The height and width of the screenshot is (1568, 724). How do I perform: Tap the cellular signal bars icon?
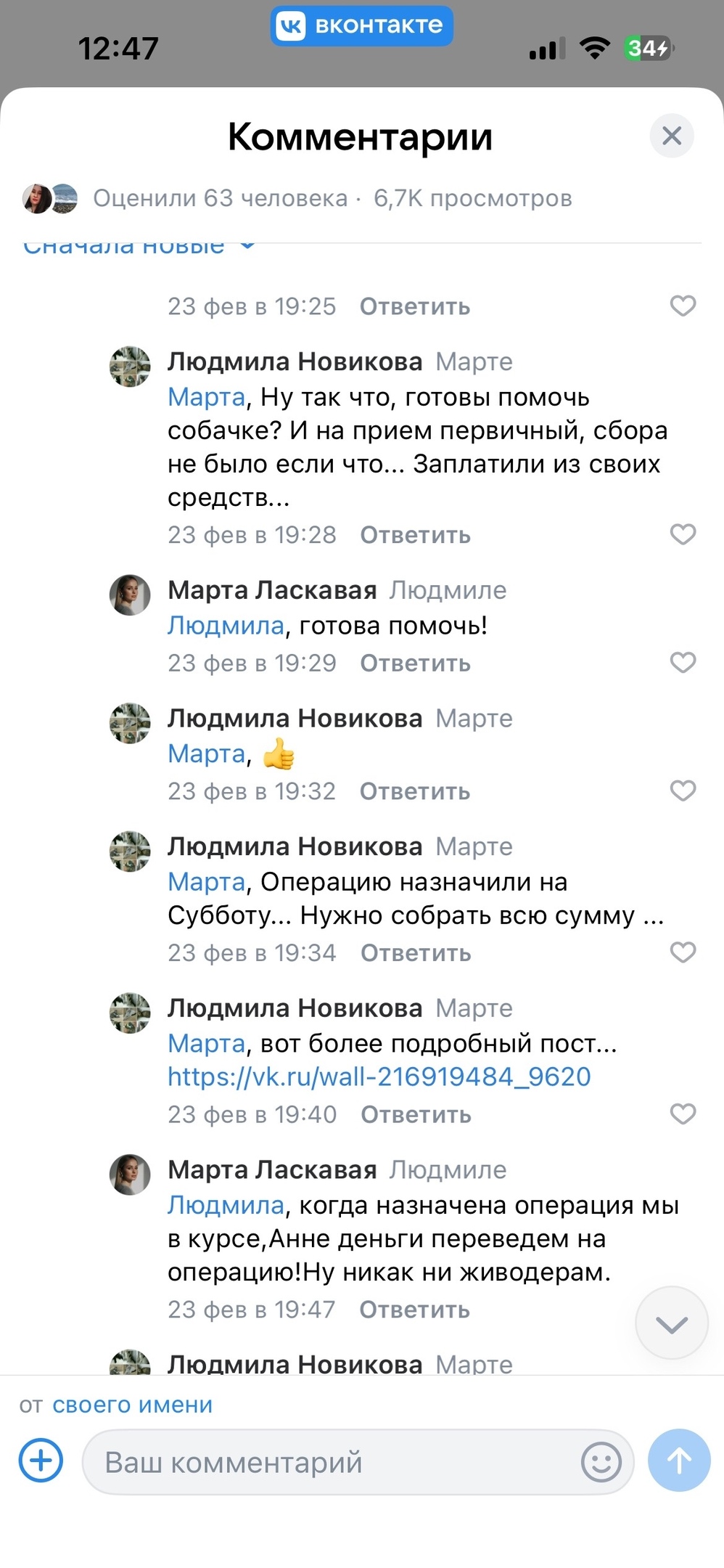[545, 48]
